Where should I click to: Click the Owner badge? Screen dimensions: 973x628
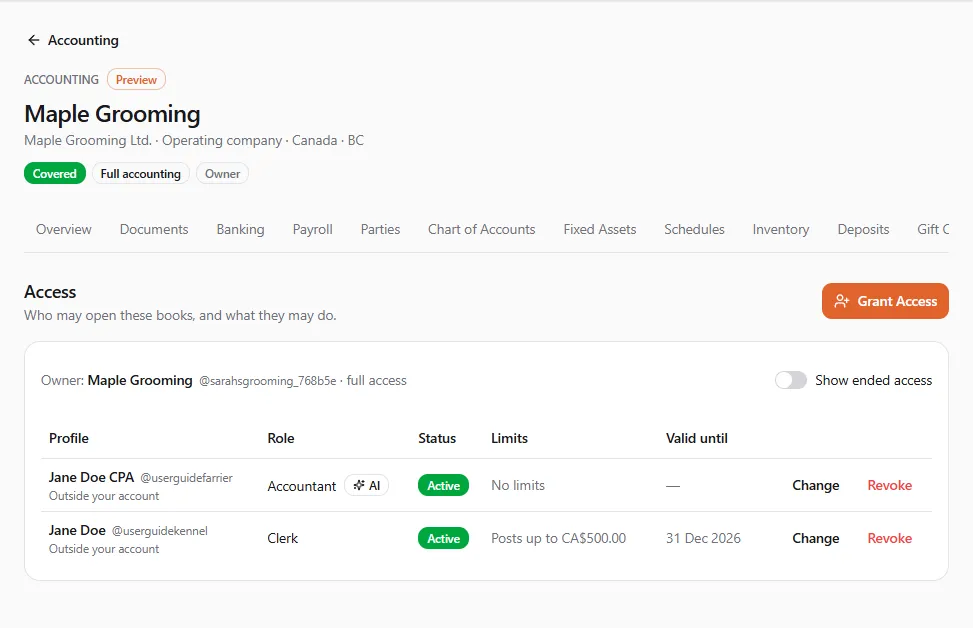222,174
